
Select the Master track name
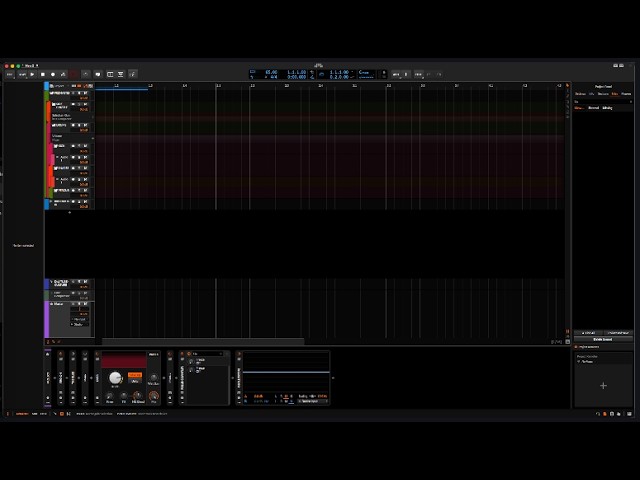(59, 304)
